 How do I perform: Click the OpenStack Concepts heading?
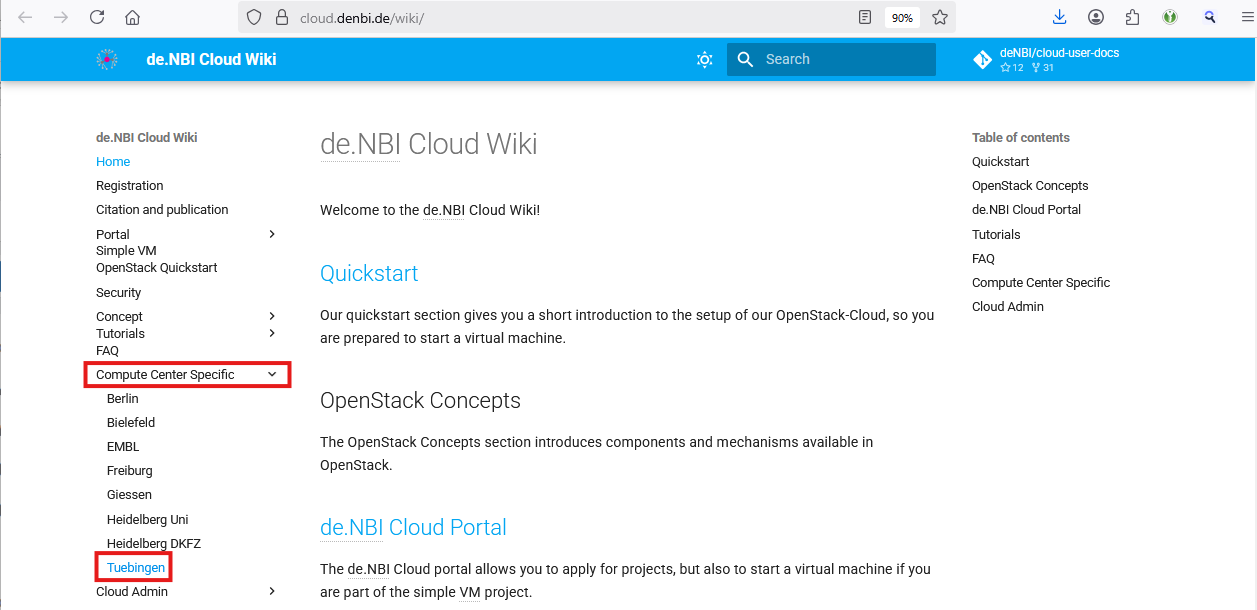pyautogui.click(x=420, y=401)
